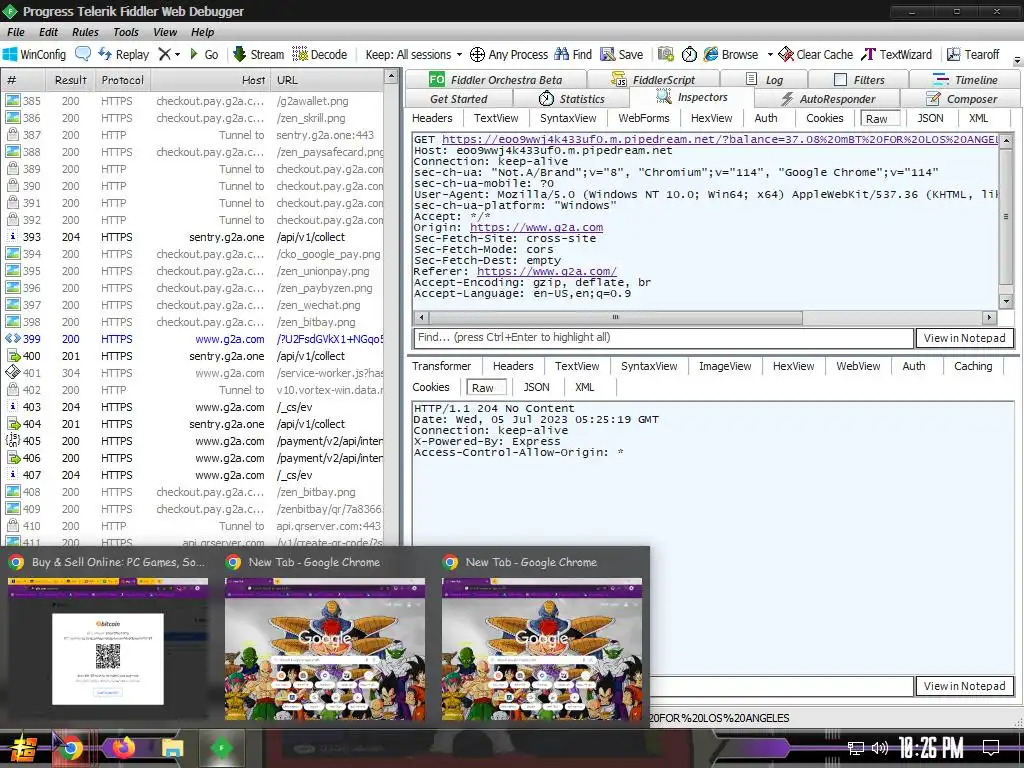Open the Timeline tab
1024x768 pixels.
pyautogui.click(x=965, y=80)
